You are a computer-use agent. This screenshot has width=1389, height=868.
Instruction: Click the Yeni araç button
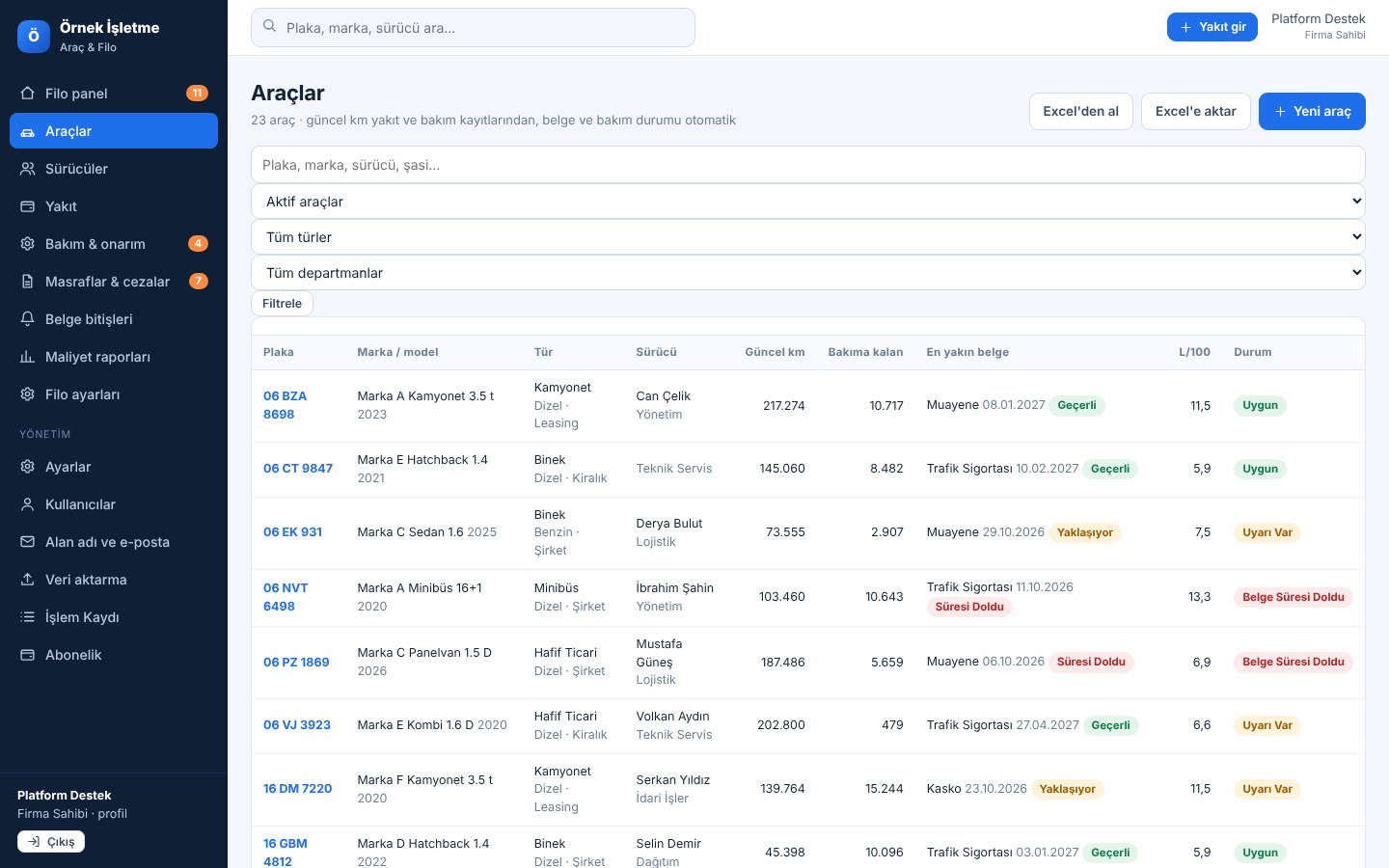(1312, 111)
